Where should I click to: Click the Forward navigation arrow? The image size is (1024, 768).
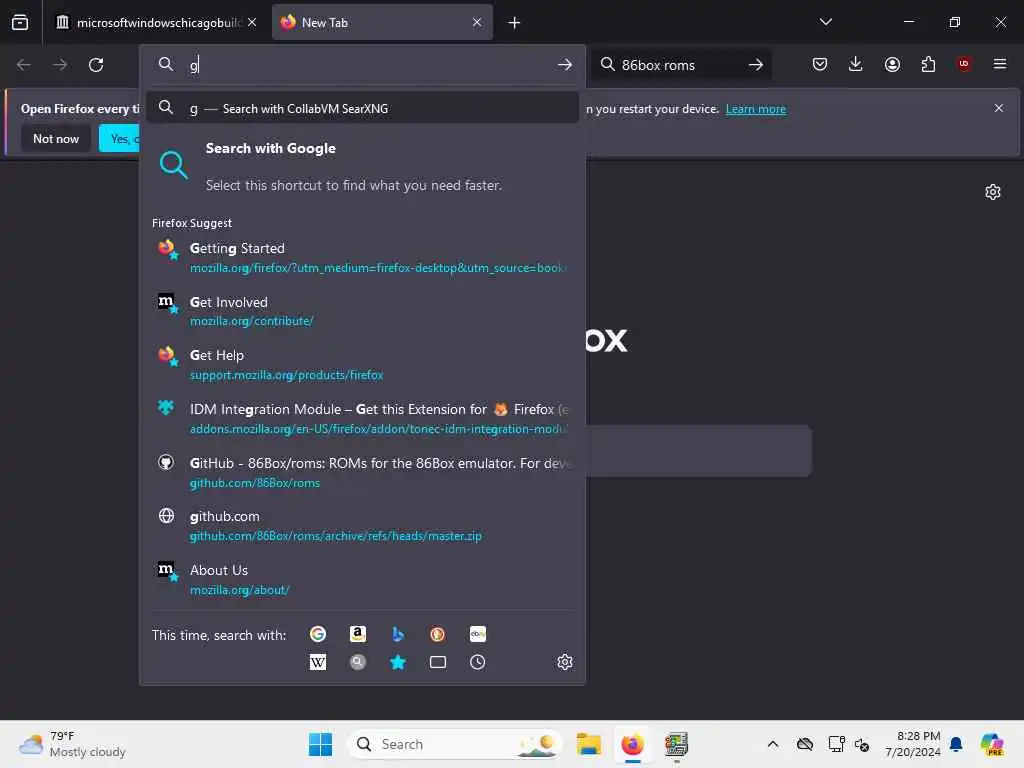pyautogui.click(x=60, y=65)
